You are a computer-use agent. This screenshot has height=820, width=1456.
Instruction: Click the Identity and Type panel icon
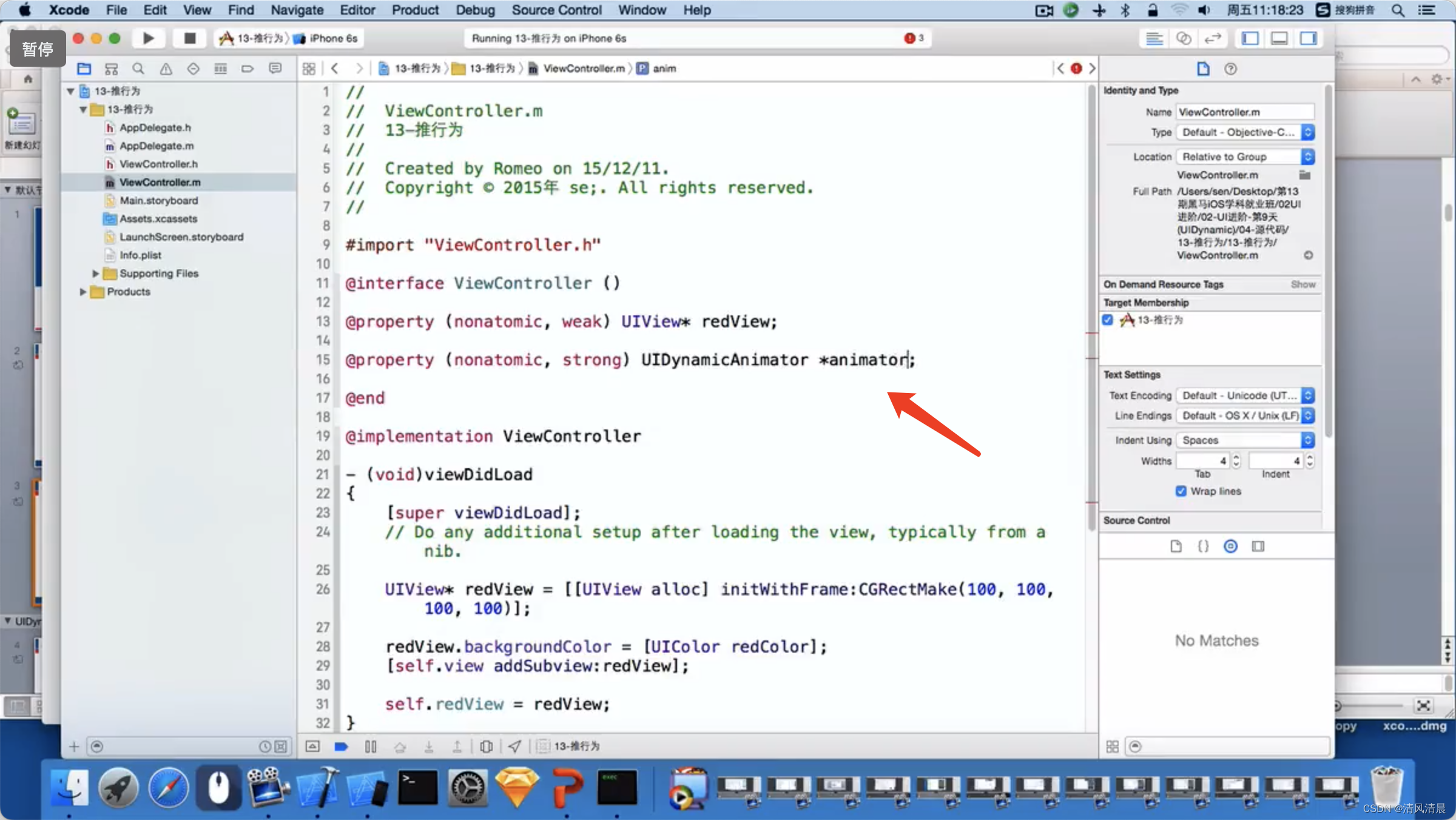(x=1203, y=68)
